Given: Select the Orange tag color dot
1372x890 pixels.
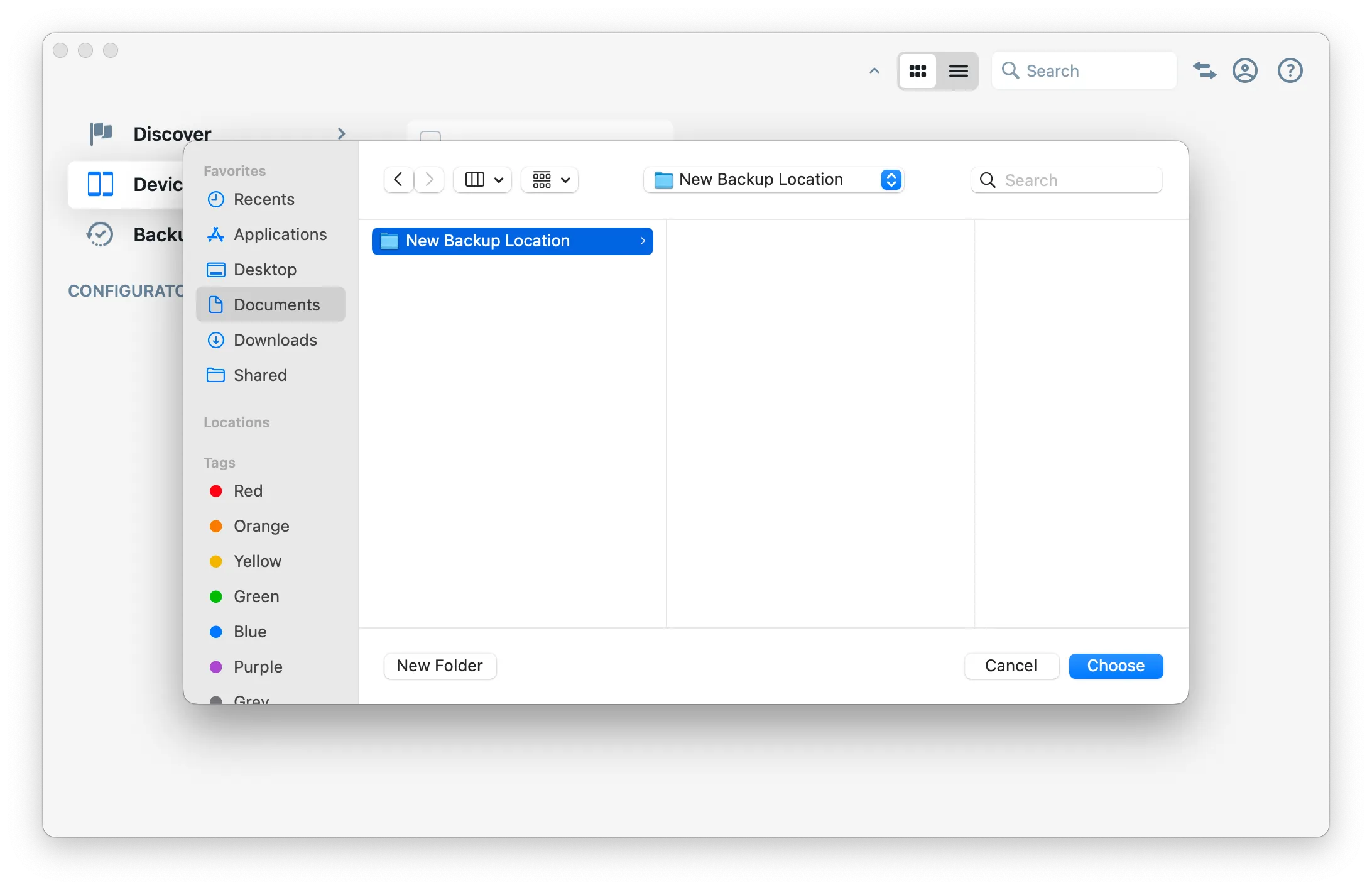Looking at the screenshot, I should pos(215,526).
